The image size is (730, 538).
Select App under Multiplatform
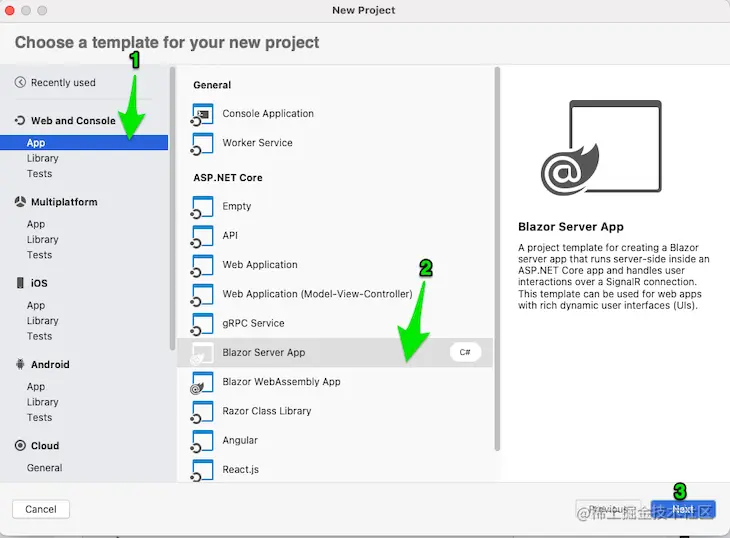tap(36, 224)
